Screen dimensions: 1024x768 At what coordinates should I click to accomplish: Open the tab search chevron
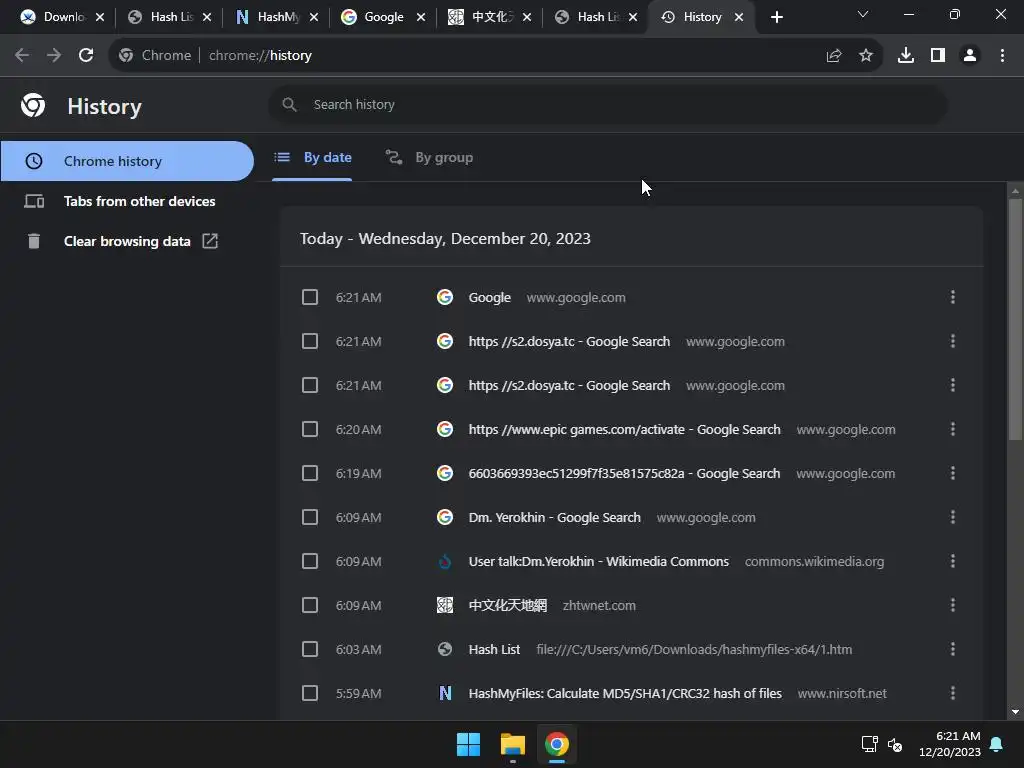click(863, 14)
